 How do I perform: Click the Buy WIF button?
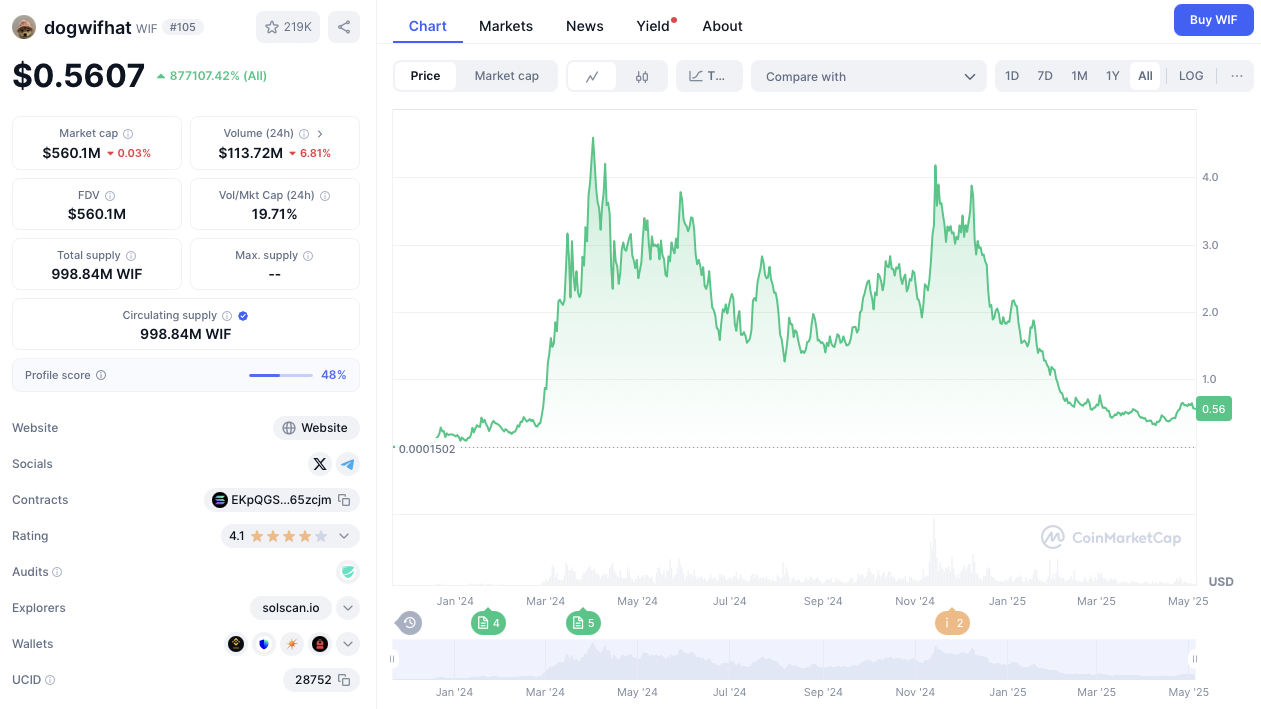point(1213,20)
